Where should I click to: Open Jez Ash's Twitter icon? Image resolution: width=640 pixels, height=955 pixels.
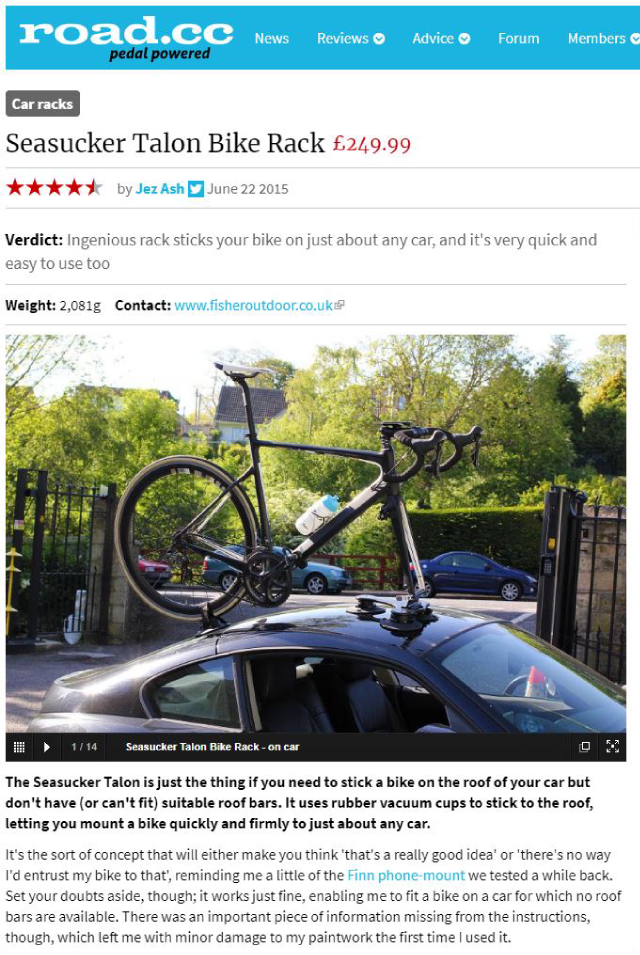tap(195, 189)
